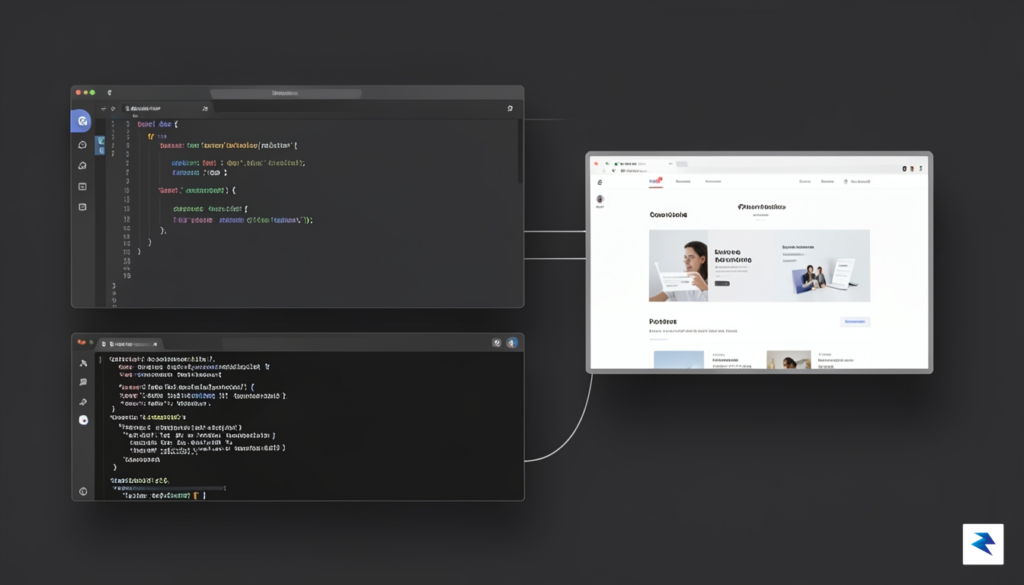
Task: Click the vertical scrollbar in the top editor
Action: pyautogui.click(x=520, y=151)
